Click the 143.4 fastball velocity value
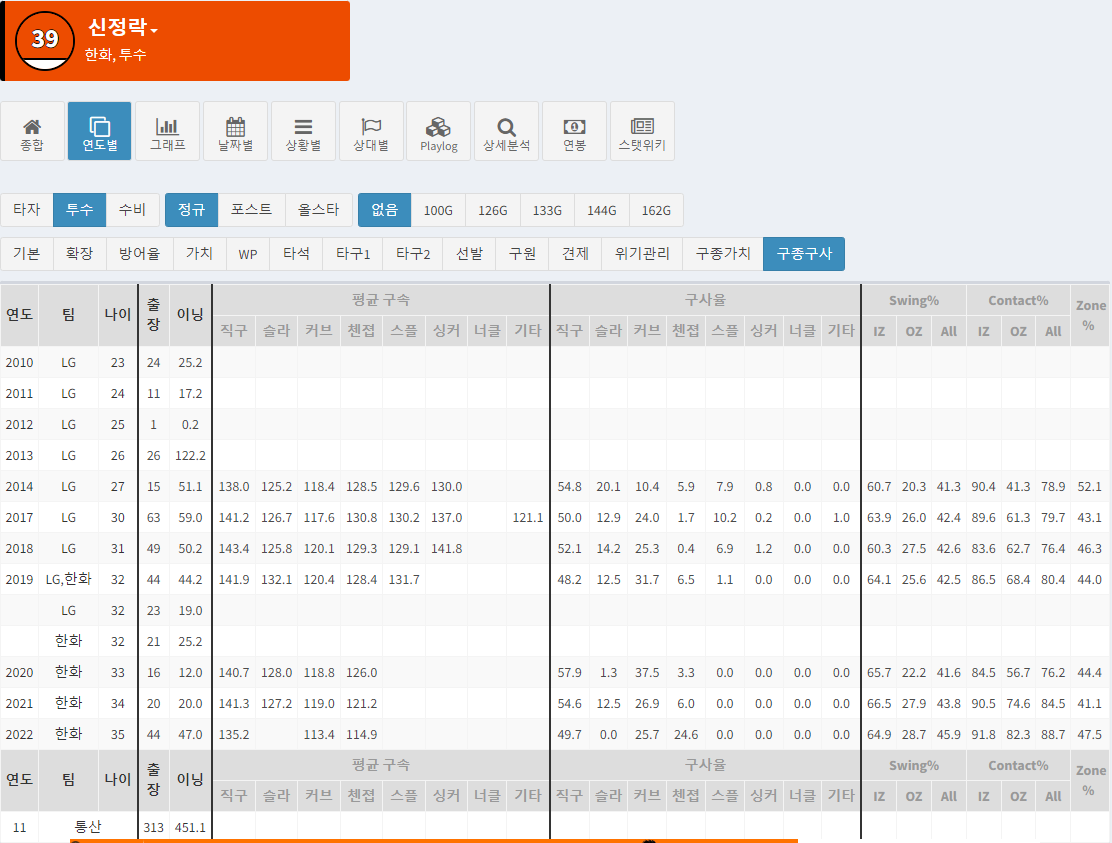 pyautogui.click(x=234, y=549)
